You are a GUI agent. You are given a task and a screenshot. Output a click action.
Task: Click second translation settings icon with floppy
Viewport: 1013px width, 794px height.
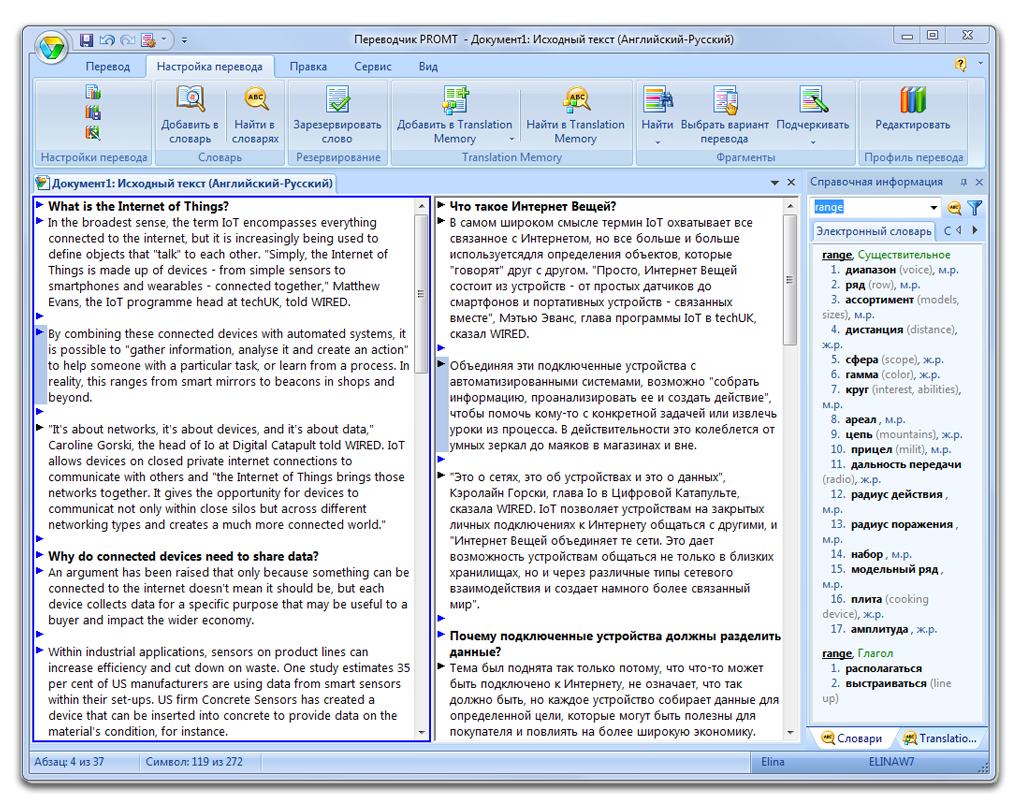(93, 112)
